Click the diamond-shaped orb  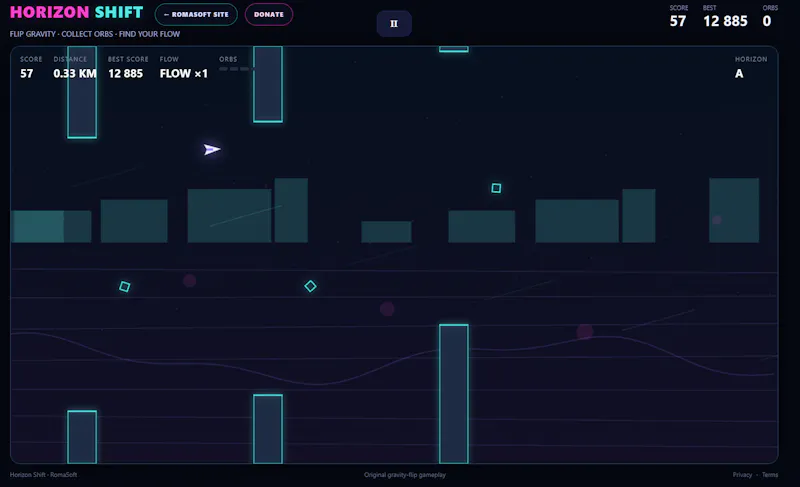[310, 286]
